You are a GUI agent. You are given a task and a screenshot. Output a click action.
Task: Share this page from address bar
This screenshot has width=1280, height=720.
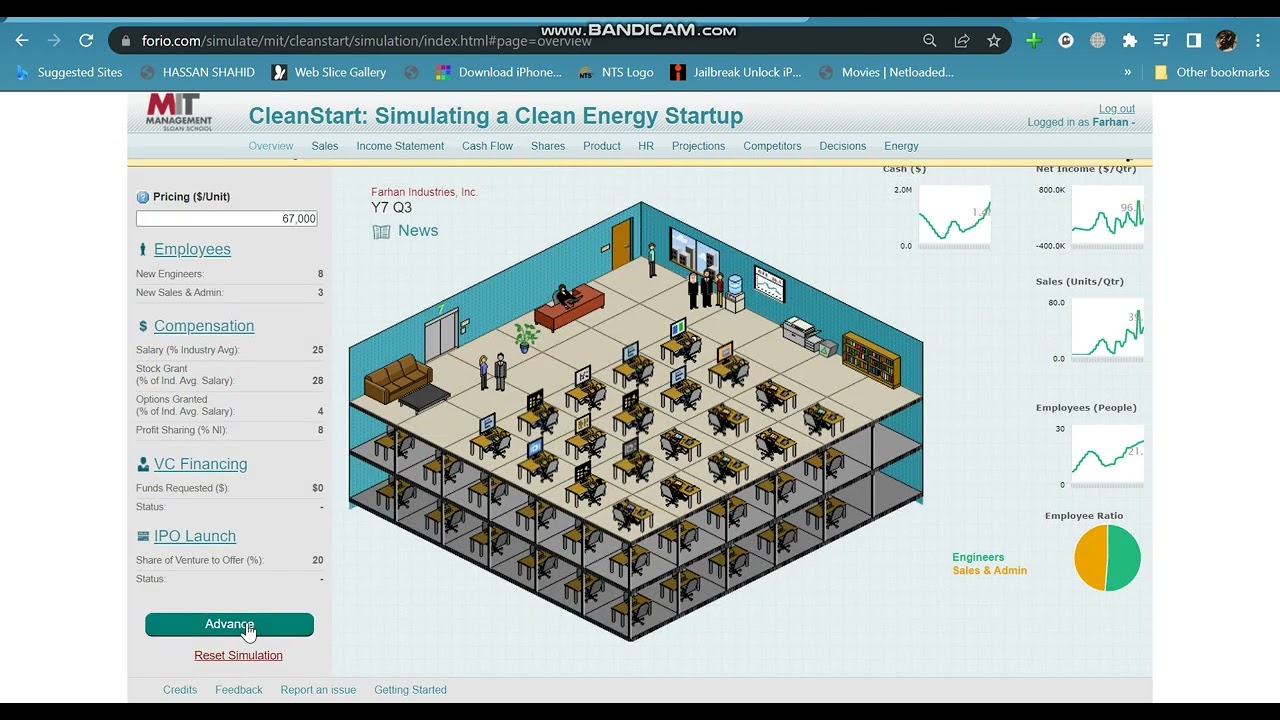click(x=962, y=41)
